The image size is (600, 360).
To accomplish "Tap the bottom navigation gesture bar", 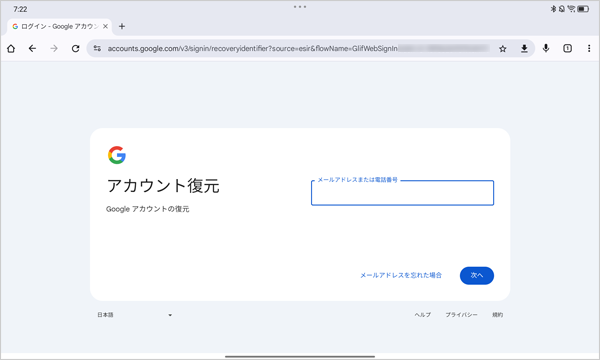I will [300, 357].
